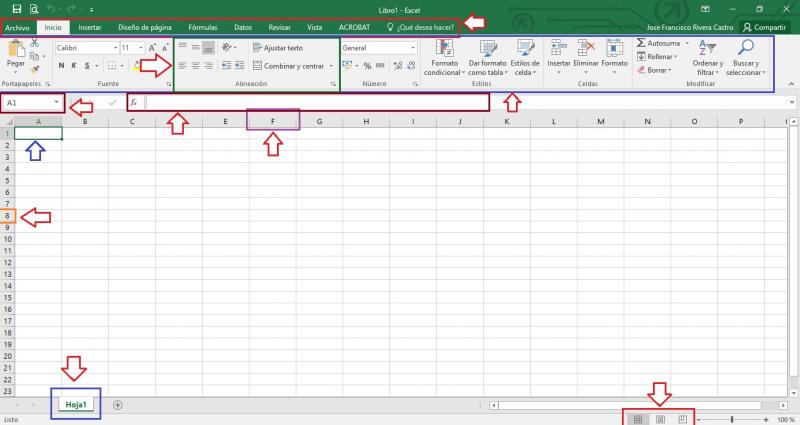
Task: Click the Compartir button
Action: [765, 27]
